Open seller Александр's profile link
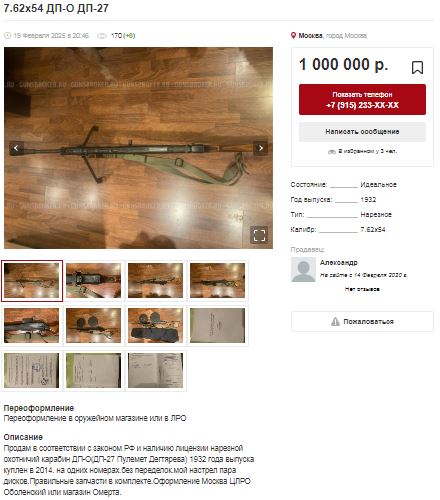This screenshot has width=440, height=500. [x=339, y=263]
